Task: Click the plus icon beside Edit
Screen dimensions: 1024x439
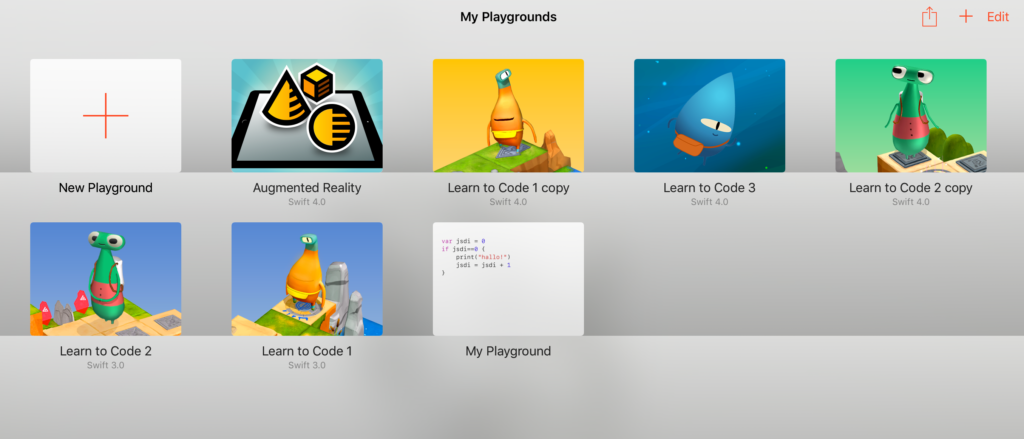Action: (x=965, y=17)
